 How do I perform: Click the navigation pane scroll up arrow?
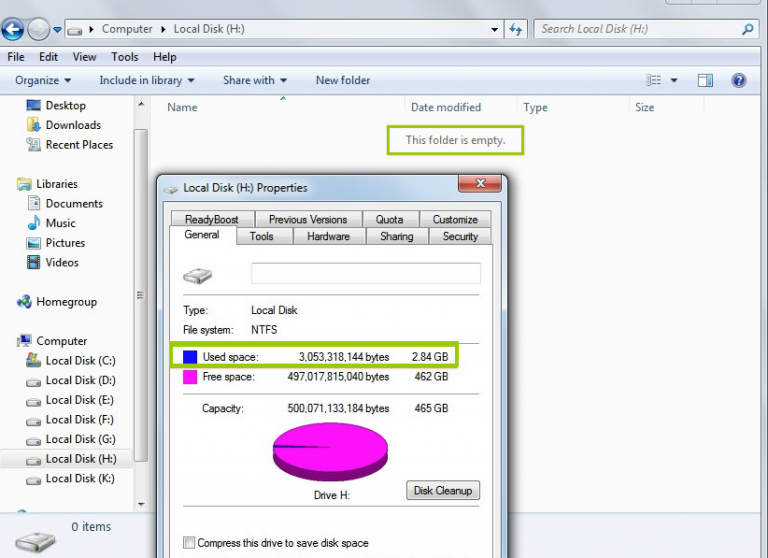pos(141,104)
